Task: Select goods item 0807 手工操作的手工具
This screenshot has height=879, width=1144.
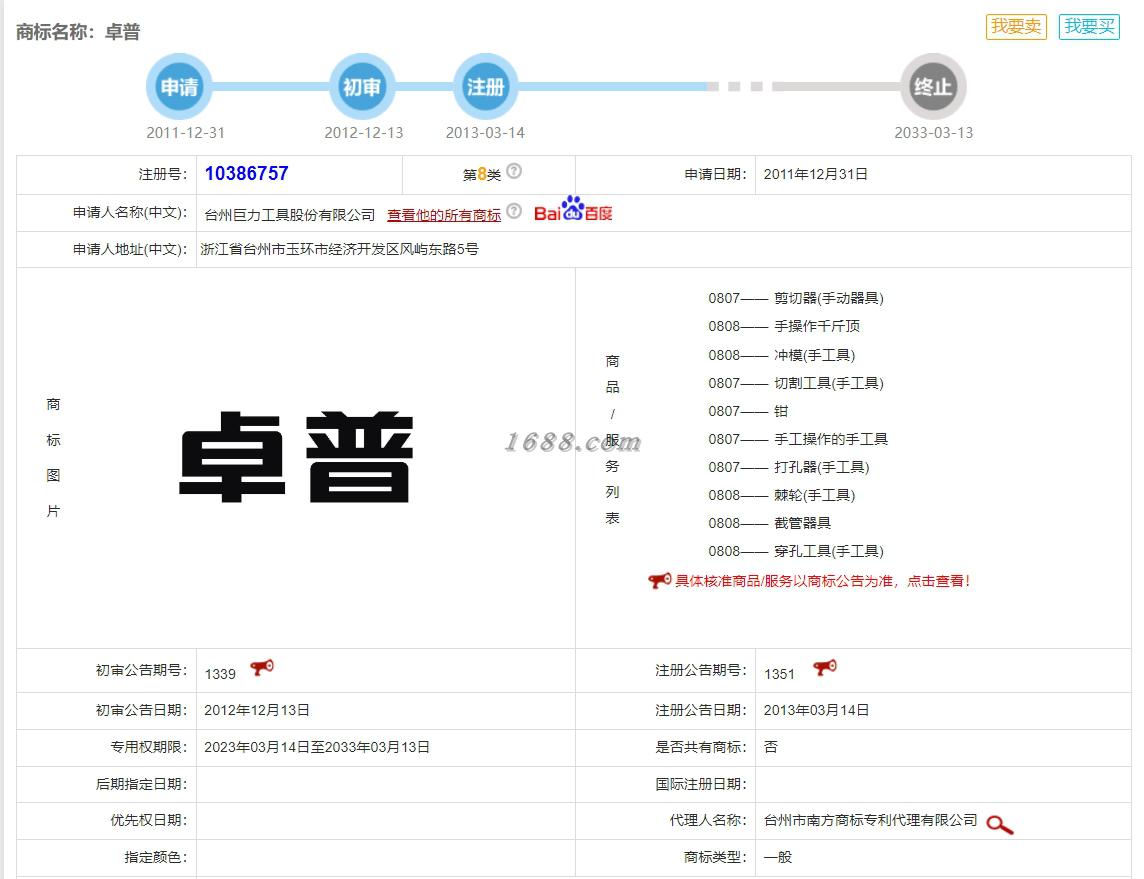Action: [798, 439]
